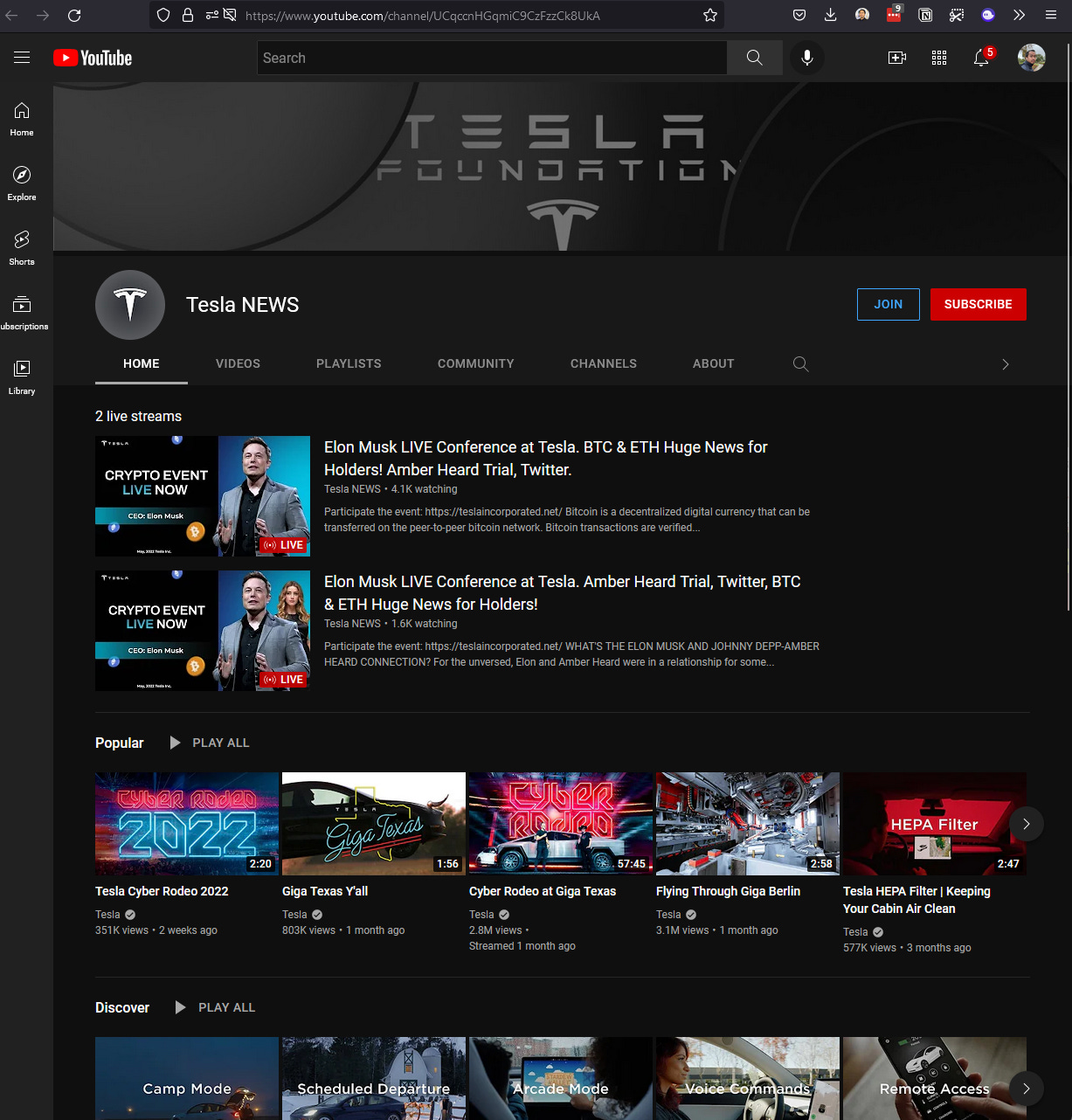Open first live stream title about BTC & ETH
Image resolution: width=1072 pixels, height=1120 pixels.
pyautogui.click(x=546, y=459)
